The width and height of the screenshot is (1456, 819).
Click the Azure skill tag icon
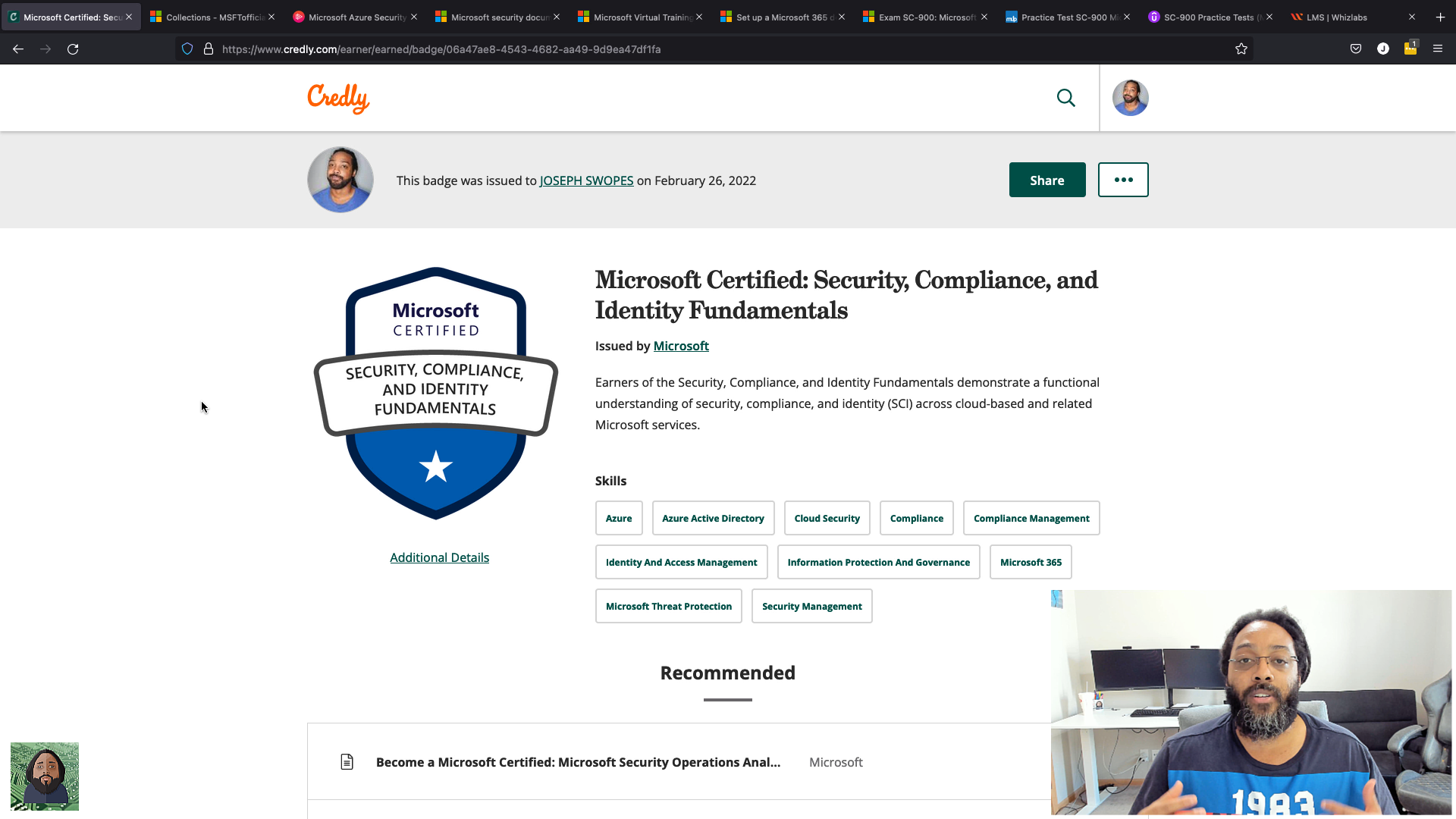pos(619,518)
